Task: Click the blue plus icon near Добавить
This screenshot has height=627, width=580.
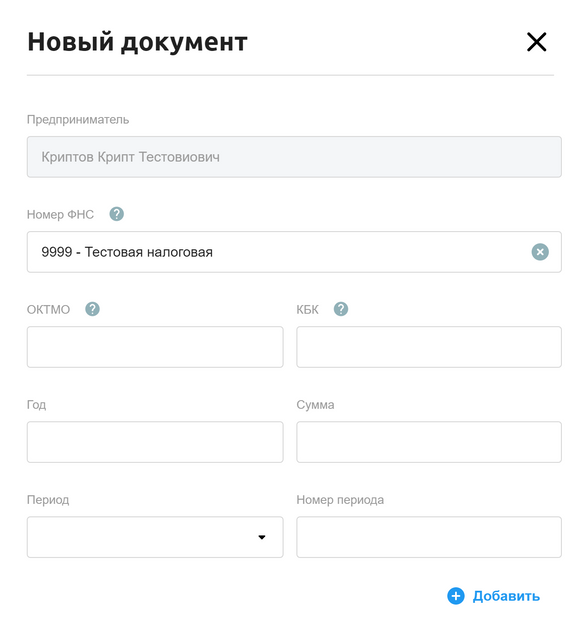Action: click(456, 596)
